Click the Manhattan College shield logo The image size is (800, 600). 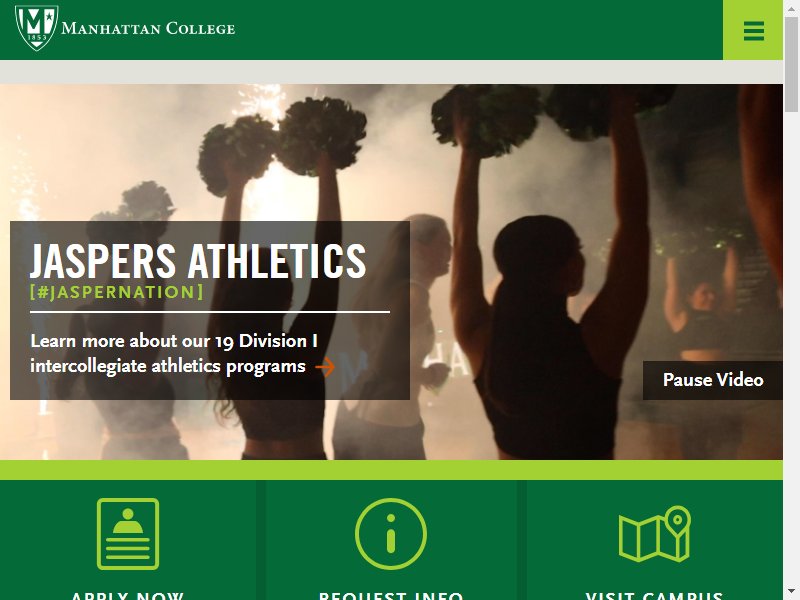36,28
